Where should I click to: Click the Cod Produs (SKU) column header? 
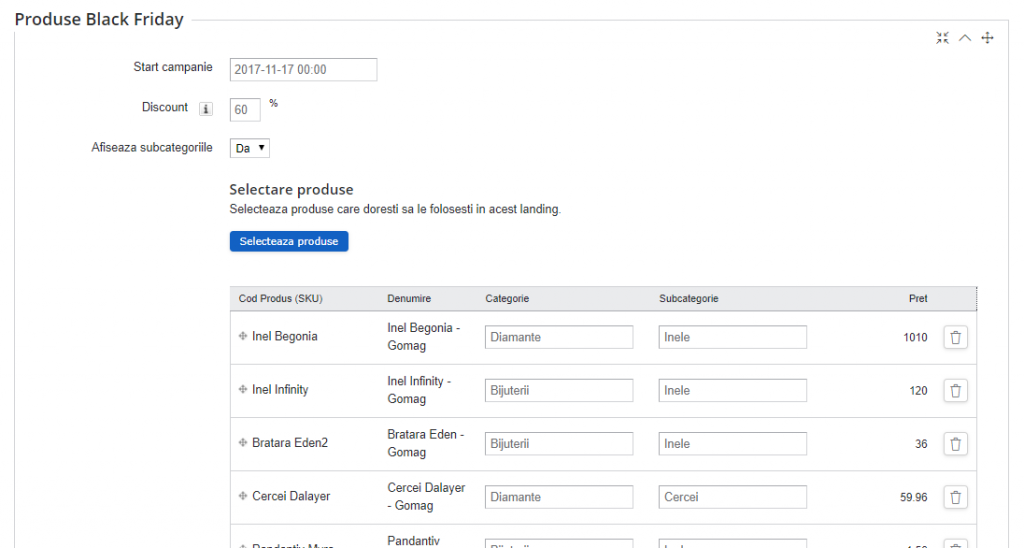click(x=280, y=299)
